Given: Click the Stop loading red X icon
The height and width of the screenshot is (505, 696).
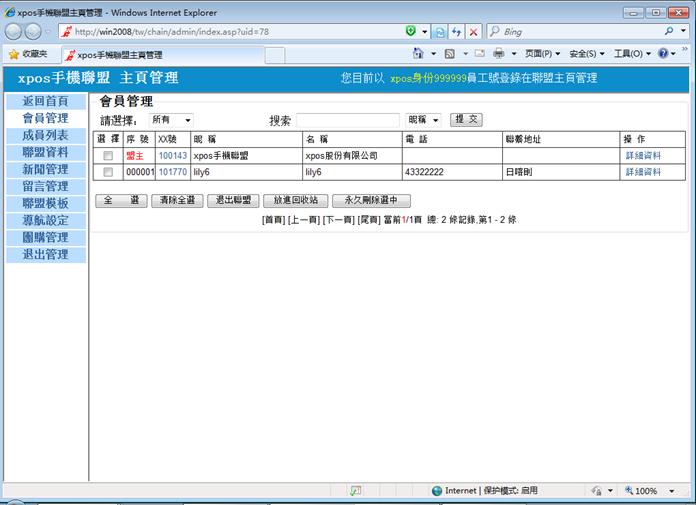Looking at the screenshot, I should pyautogui.click(x=473, y=32).
